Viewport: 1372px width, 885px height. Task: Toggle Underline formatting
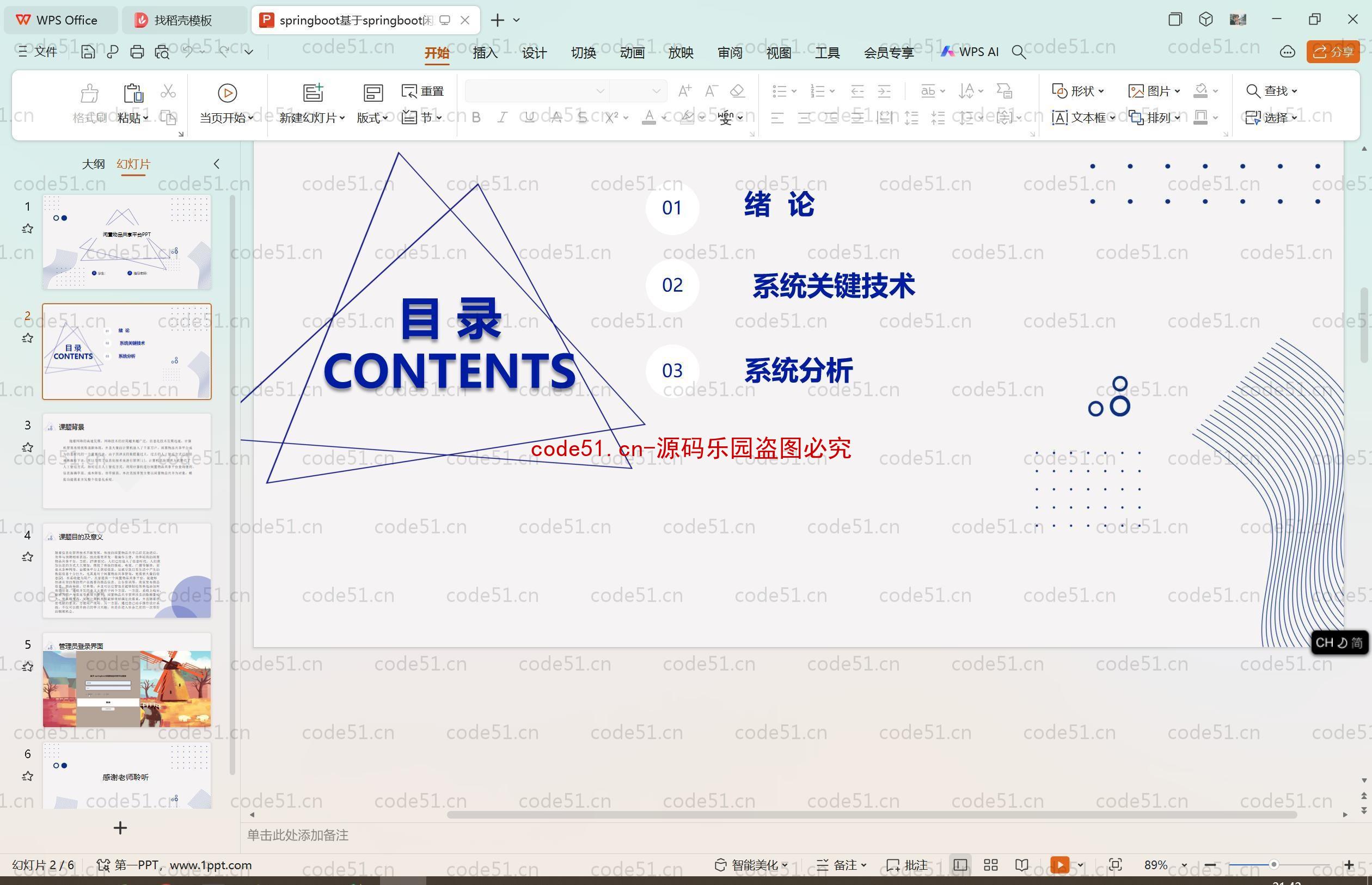click(529, 118)
